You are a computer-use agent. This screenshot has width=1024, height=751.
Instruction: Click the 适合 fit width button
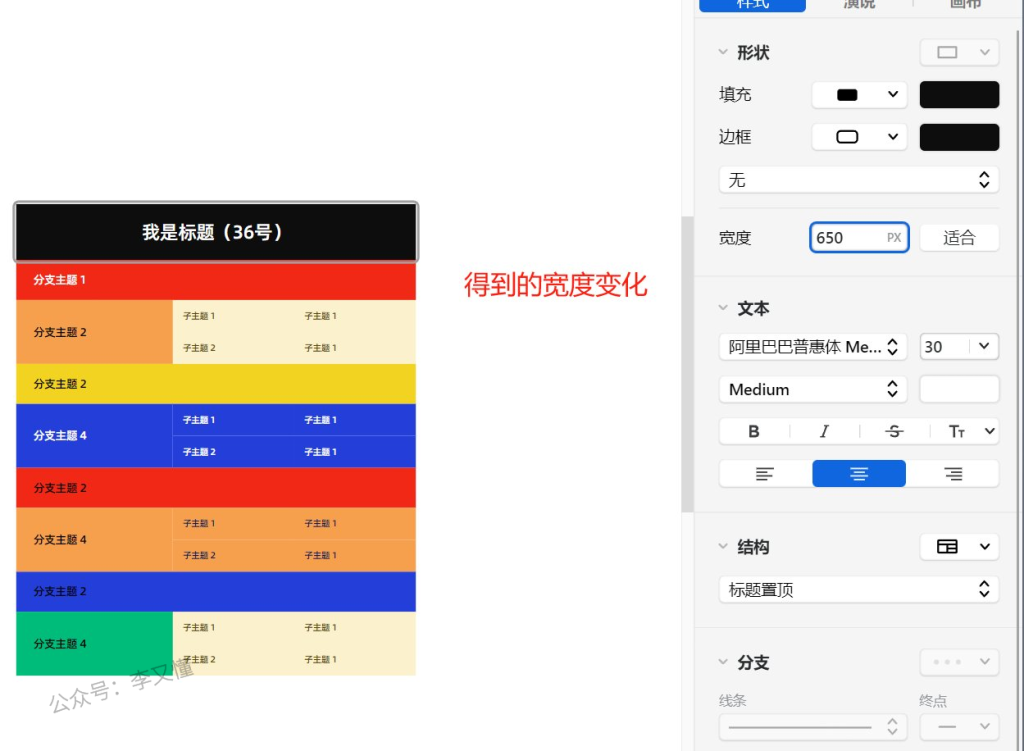(958, 238)
